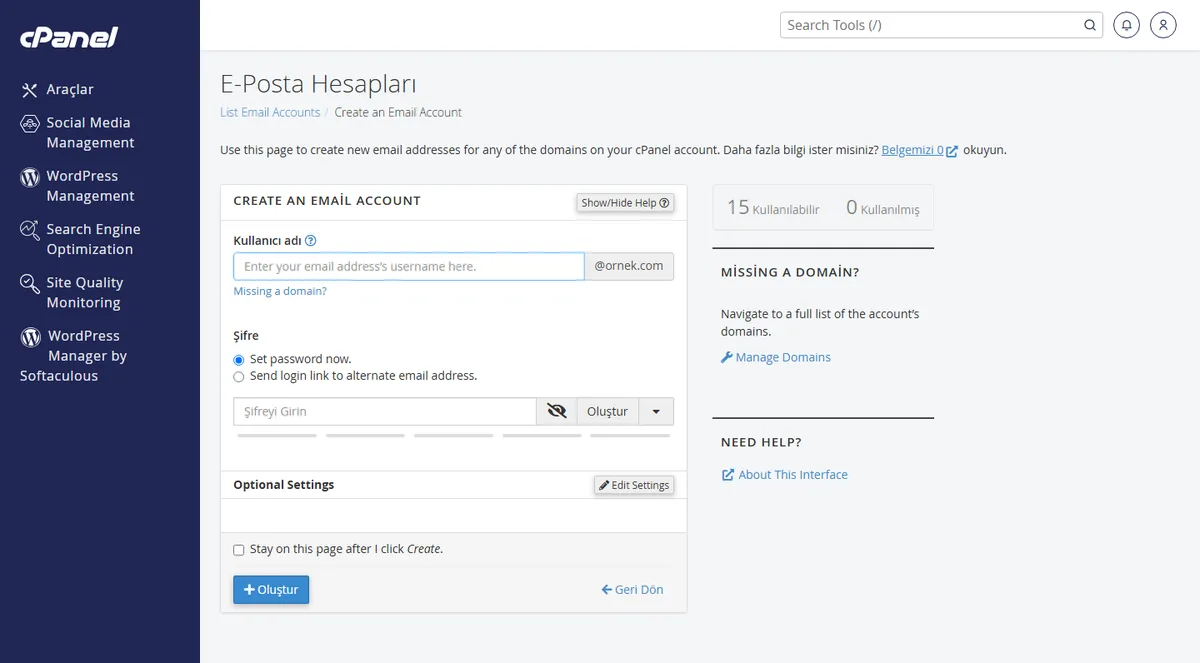
Task: Open the Manage Domains link
Action: [x=783, y=357]
